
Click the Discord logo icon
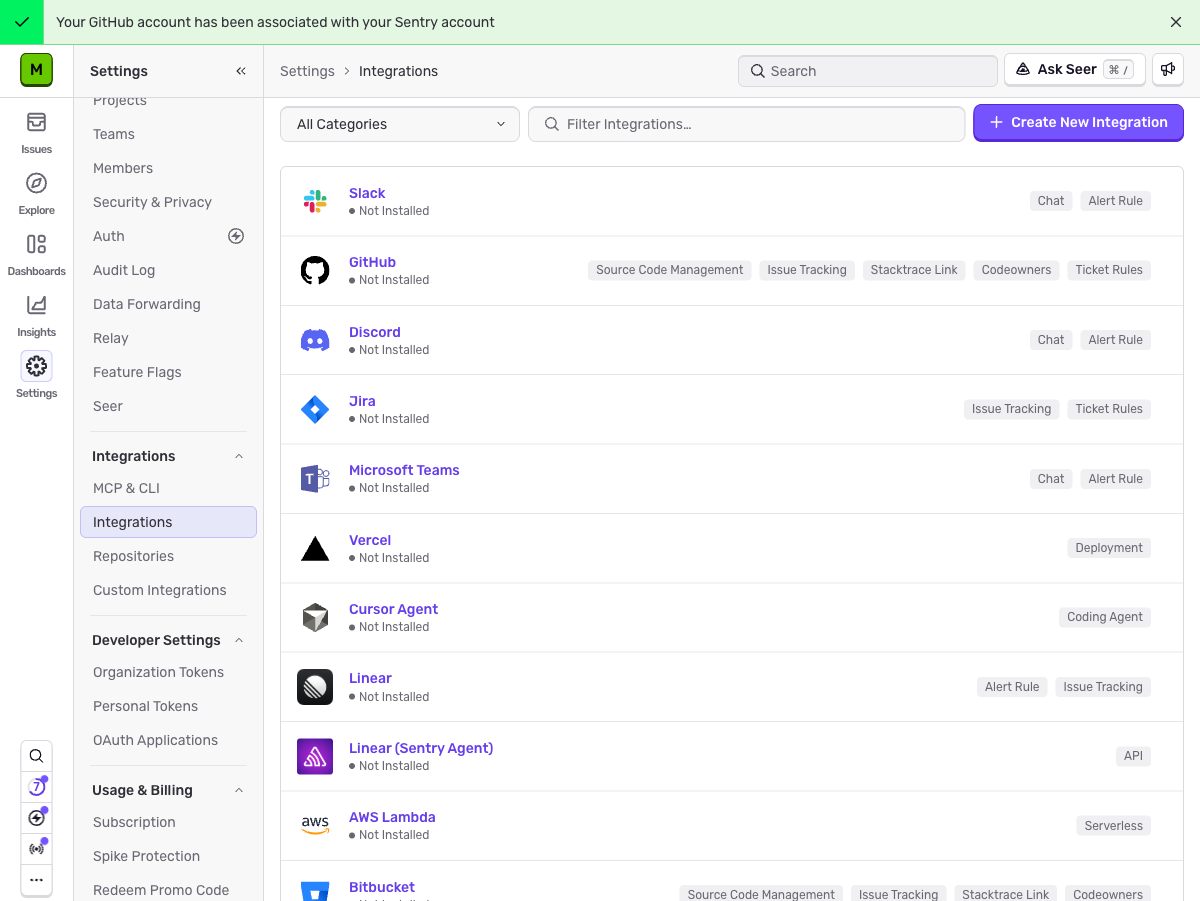point(315,340)
